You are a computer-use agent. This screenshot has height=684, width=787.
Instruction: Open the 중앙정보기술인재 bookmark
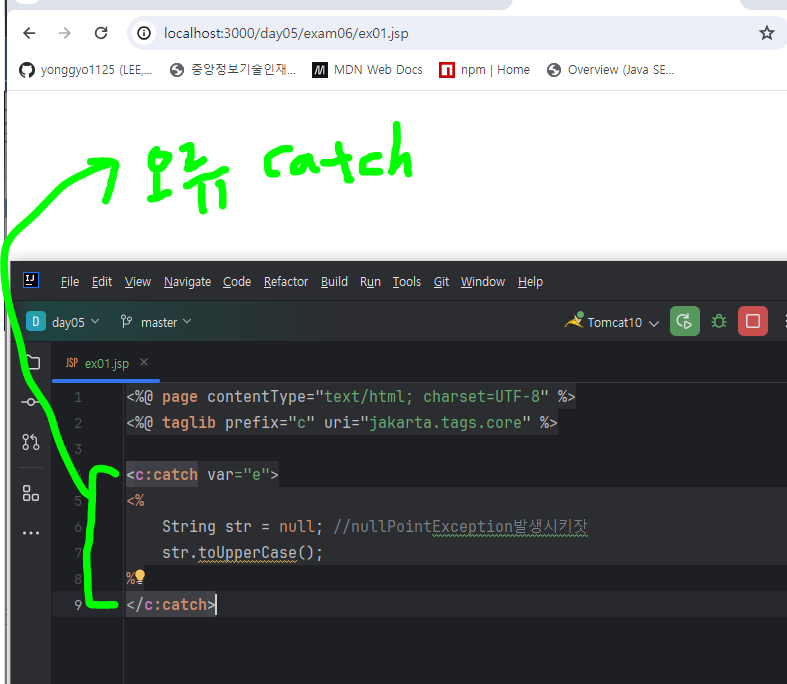233,70
